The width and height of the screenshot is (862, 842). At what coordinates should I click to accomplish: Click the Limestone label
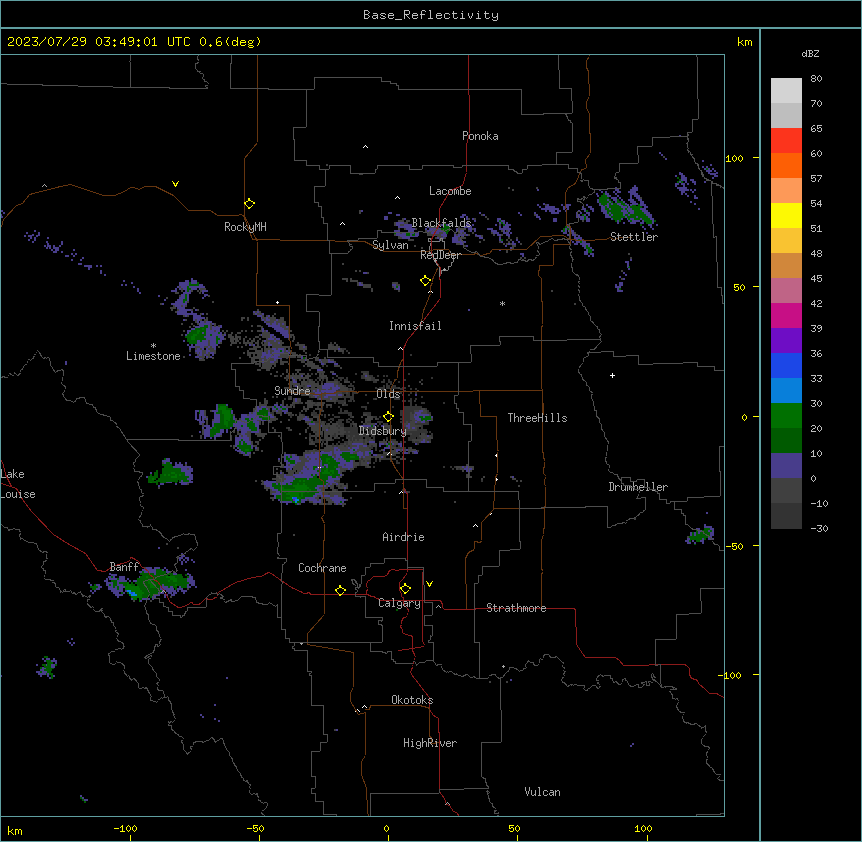[153, 356]
